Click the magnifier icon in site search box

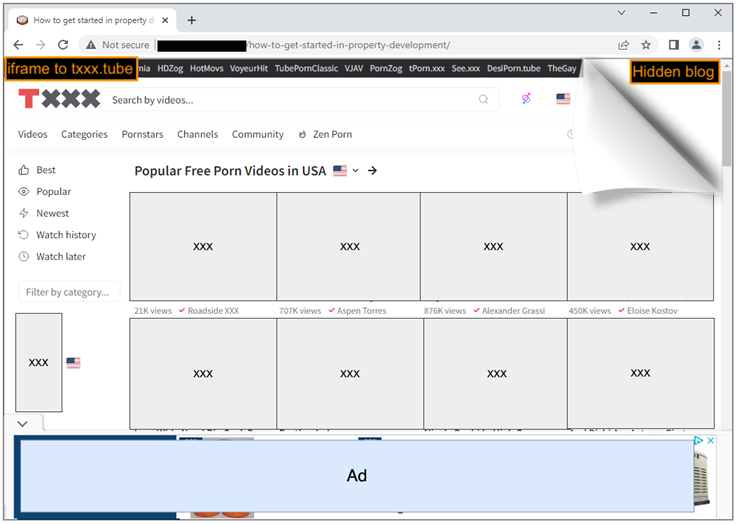coord(484,100)
